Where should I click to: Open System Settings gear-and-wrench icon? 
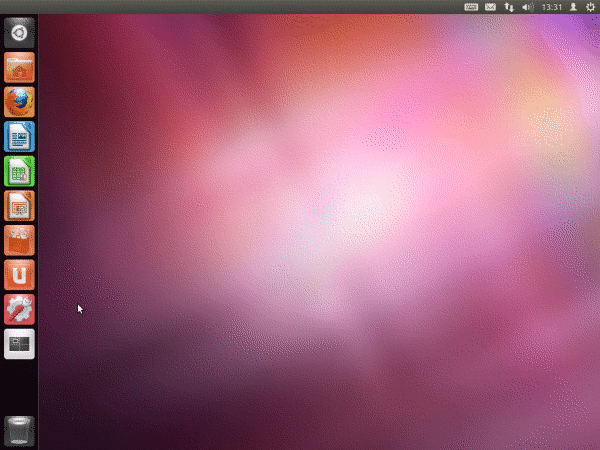coord(19,309)
